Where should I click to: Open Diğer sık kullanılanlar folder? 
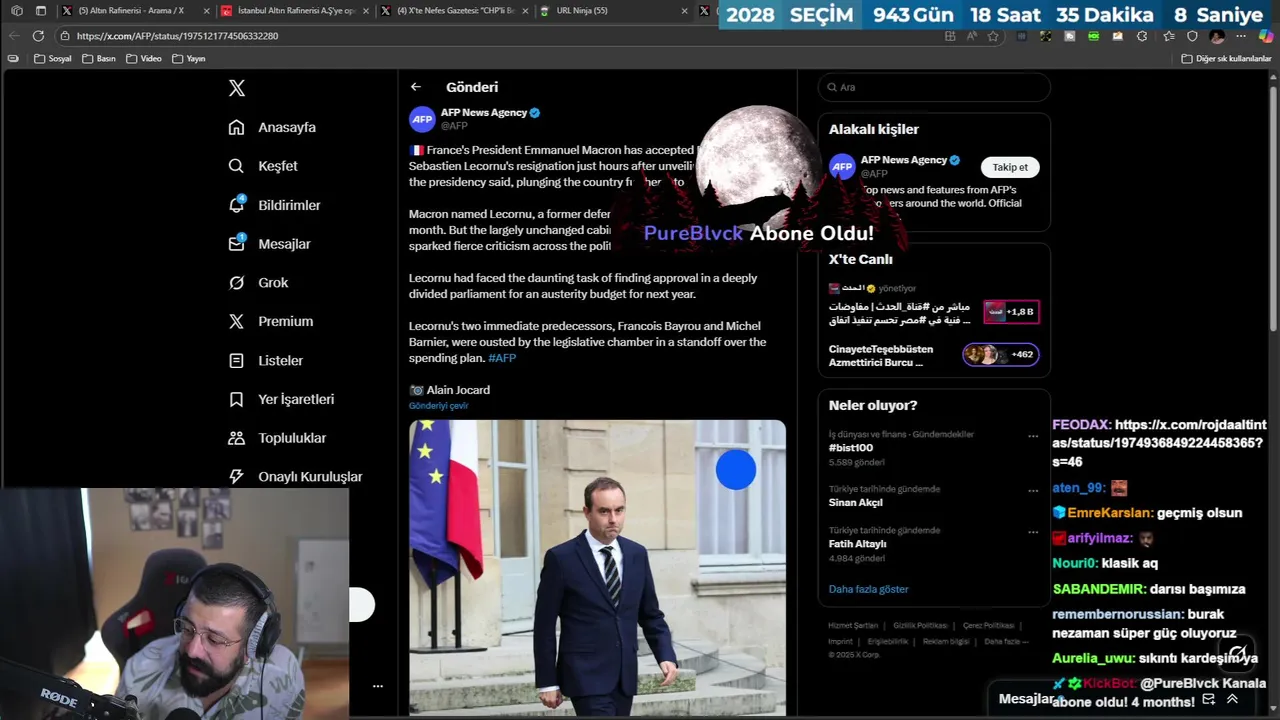[x=1225, y=59]
